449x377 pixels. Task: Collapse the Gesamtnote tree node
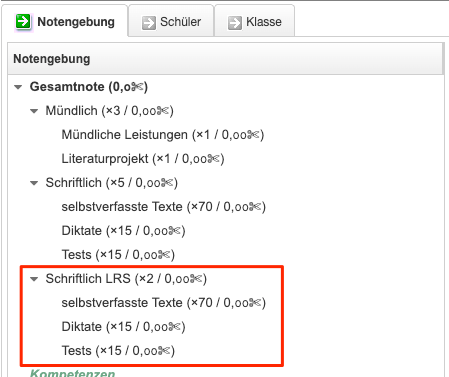18,87
